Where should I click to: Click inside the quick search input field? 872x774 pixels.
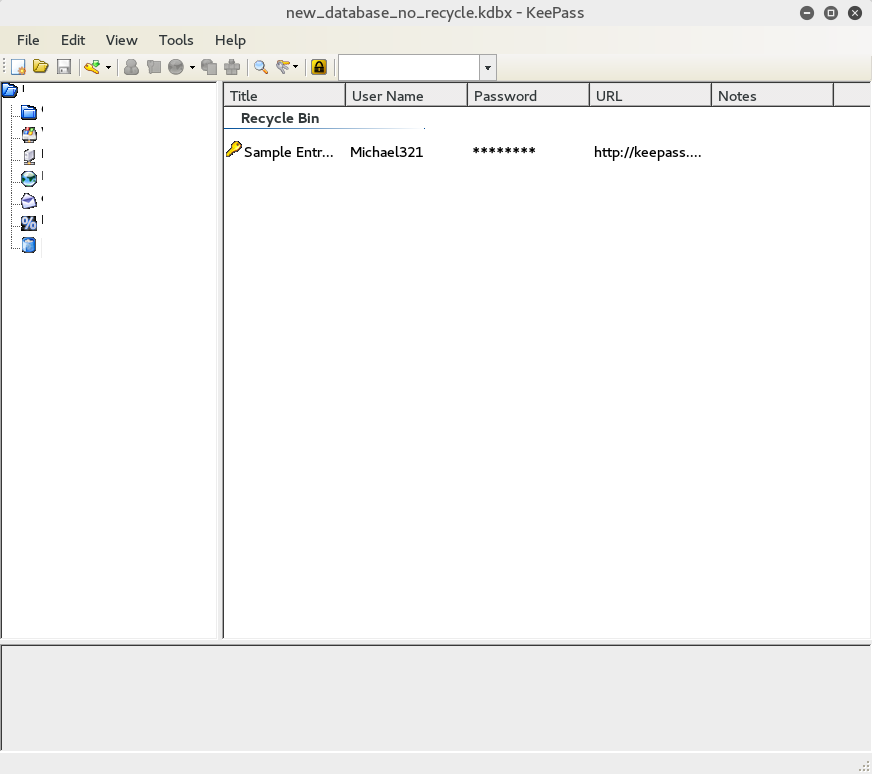408,67
